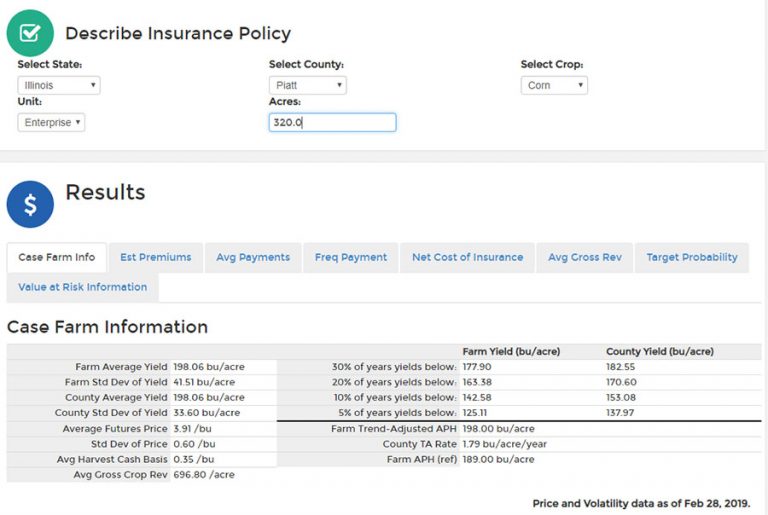Click the Farm Trend-Adjusted APH value 198.00 bu/acre

pos(499,429)
